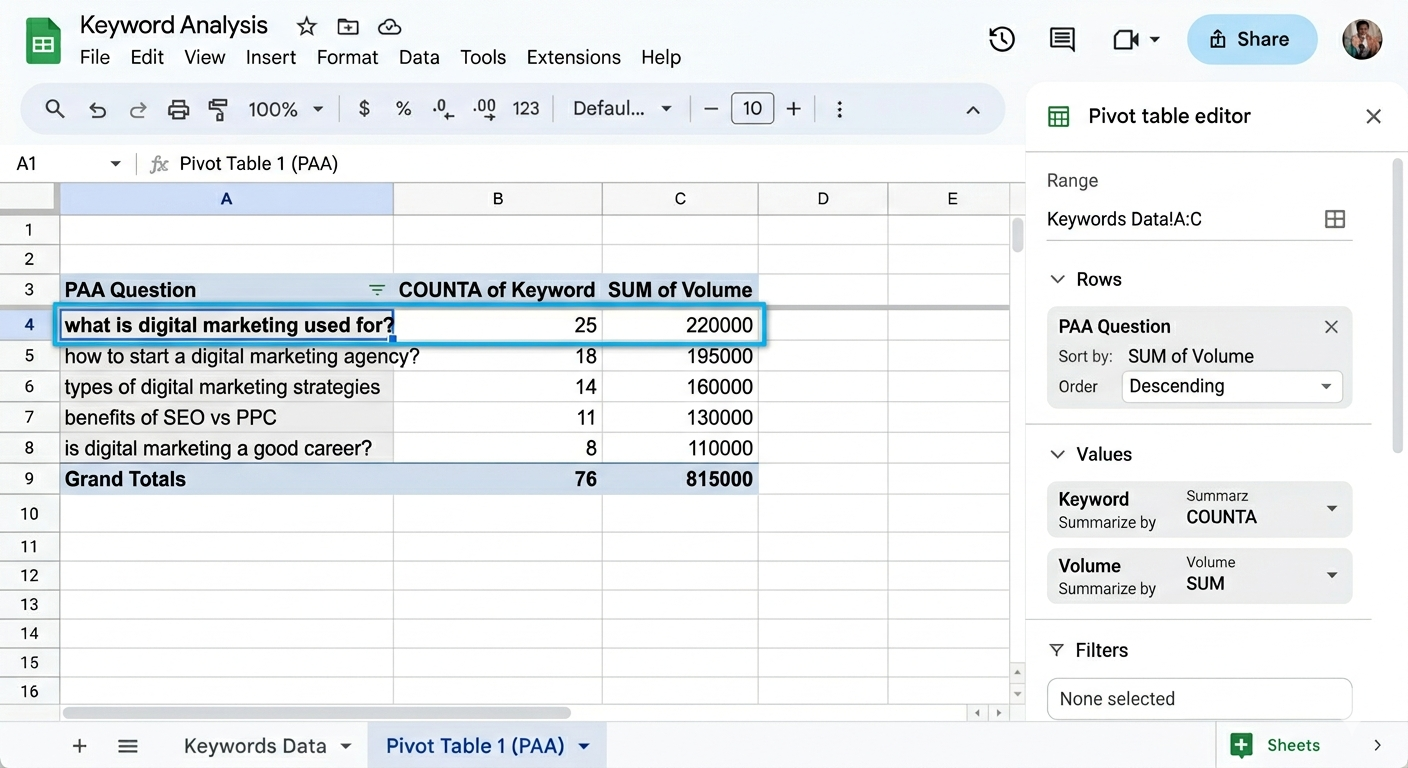The height and width of the screenshot is (768, 1408).
Task: Format selection as currency
Action: pyautogui.click(x=364, y=109)
